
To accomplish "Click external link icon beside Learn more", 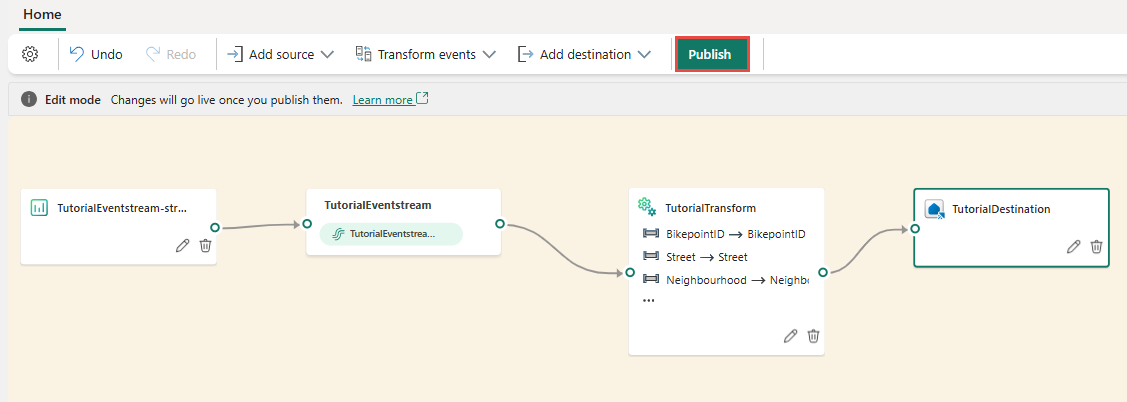I will 423,99.
